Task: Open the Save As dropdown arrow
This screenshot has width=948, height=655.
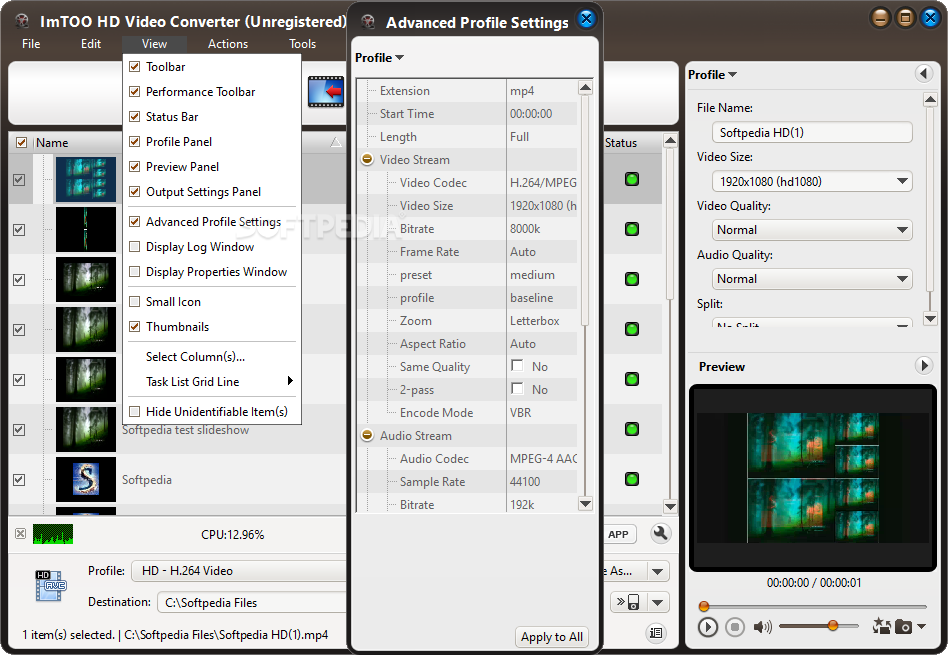Action: click(657, 571)
